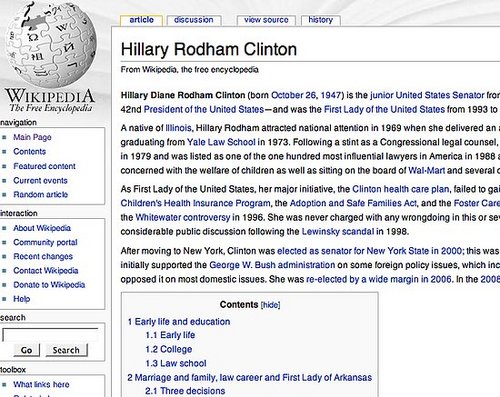Open the Illinois link
Screen dimensions: 500x397
click(x=179, y=128)
